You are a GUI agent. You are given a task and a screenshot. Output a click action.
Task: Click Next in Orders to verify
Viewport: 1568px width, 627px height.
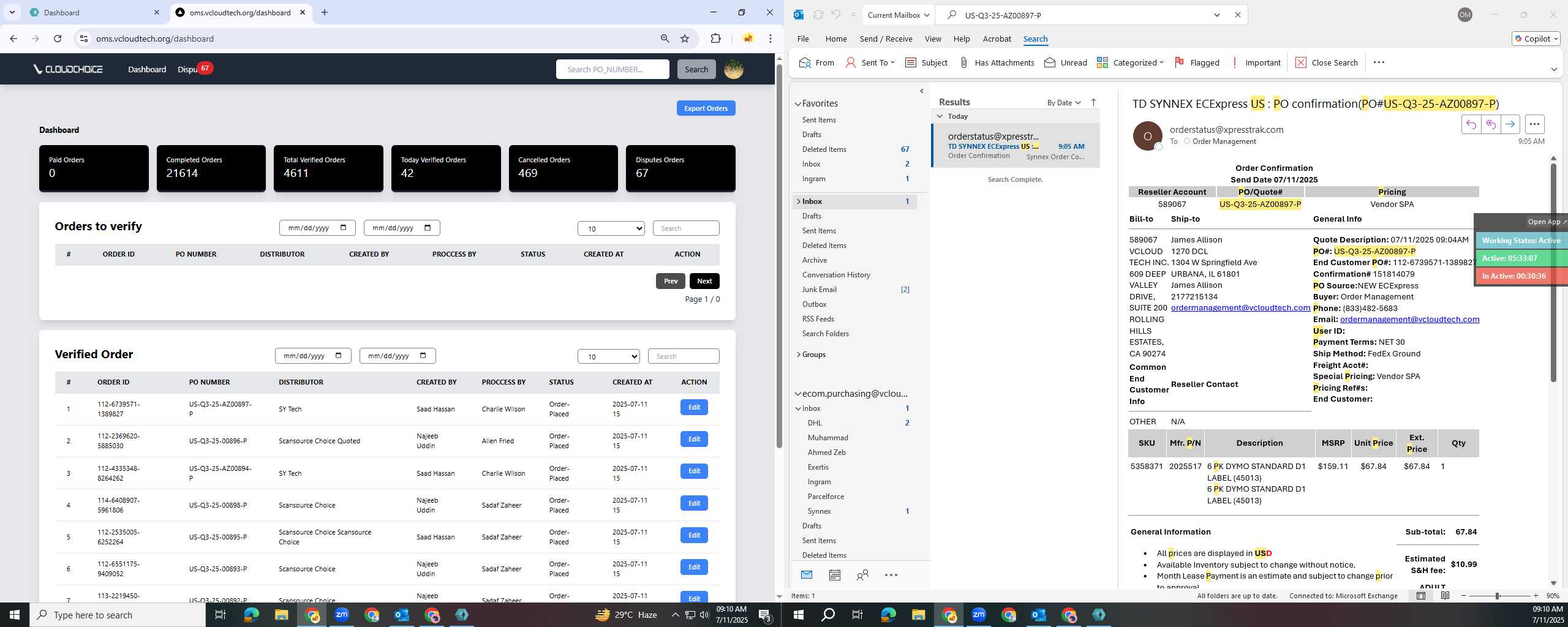(x=704, y=281)
